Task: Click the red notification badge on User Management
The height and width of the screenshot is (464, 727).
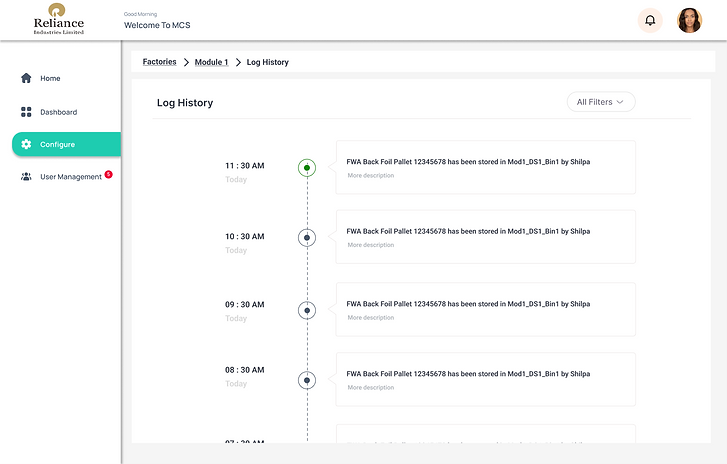Action: 108,174
